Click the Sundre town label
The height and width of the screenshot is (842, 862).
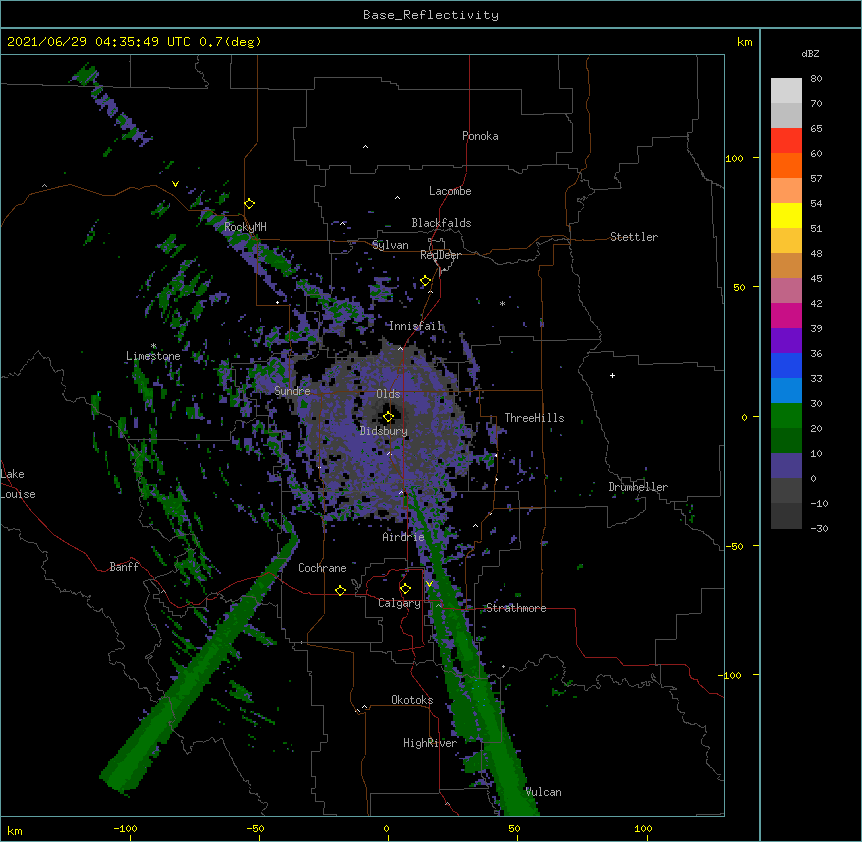[292, 391]
